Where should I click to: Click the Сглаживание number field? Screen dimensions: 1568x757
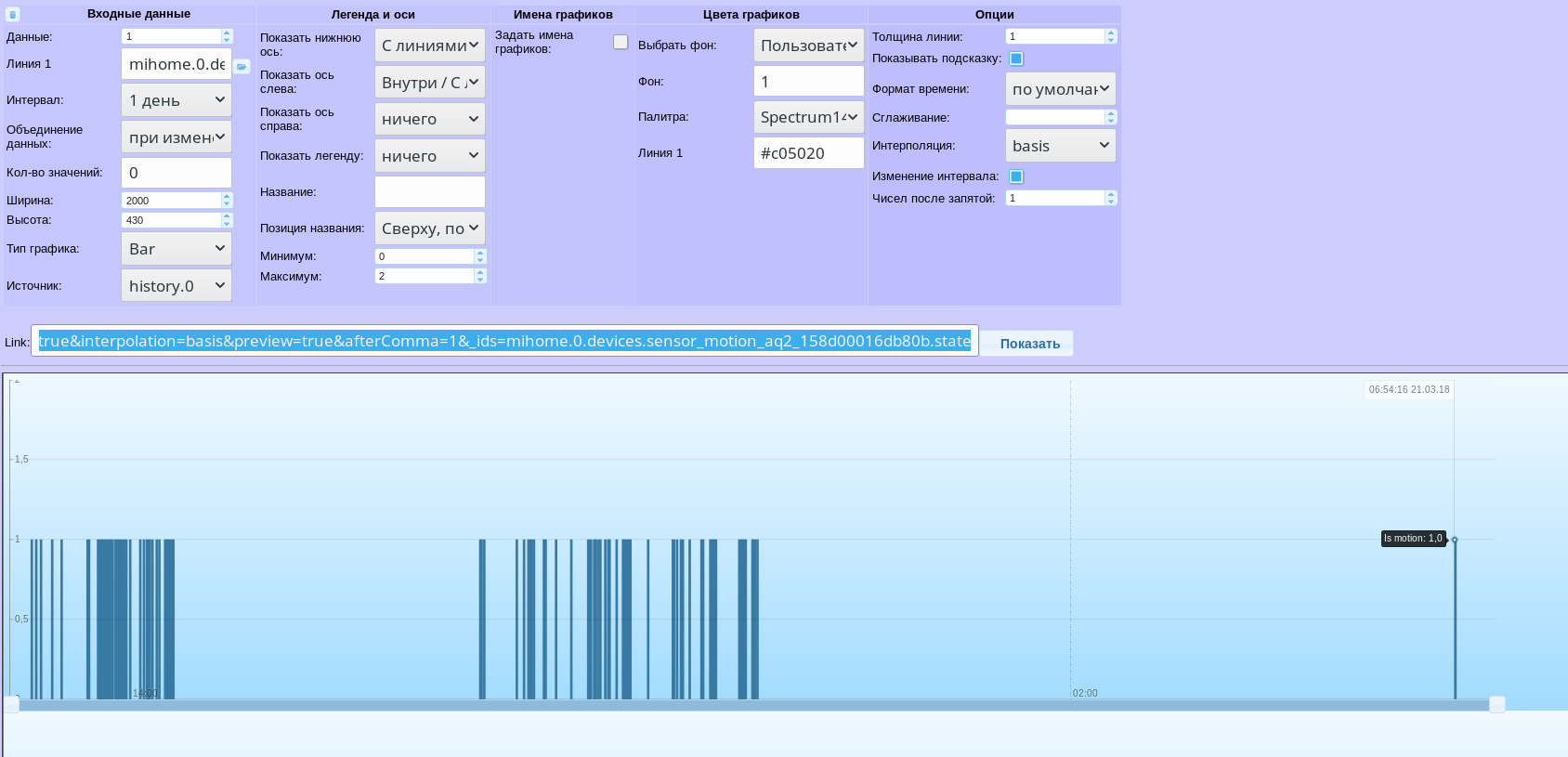(x=1055, y=117)
